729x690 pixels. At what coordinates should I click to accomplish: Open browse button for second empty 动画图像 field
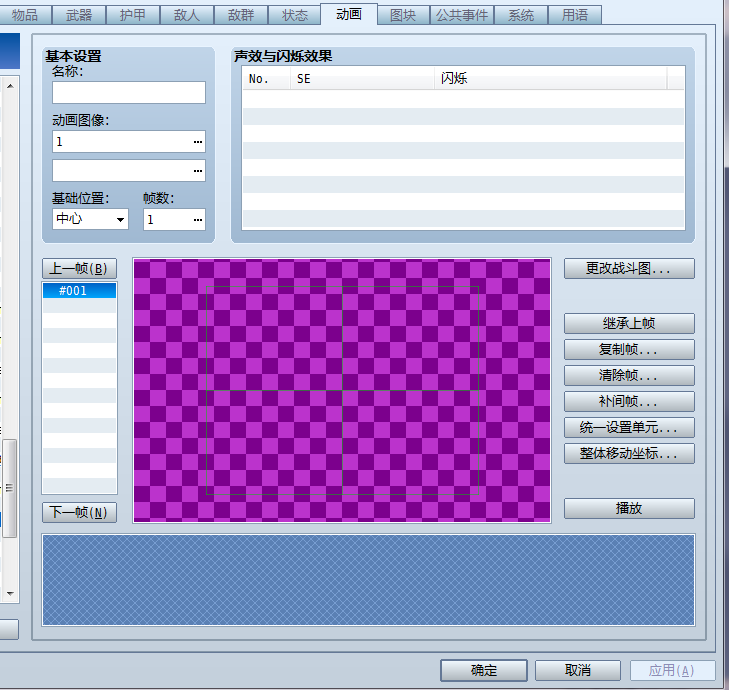click(x=198, y=171)
